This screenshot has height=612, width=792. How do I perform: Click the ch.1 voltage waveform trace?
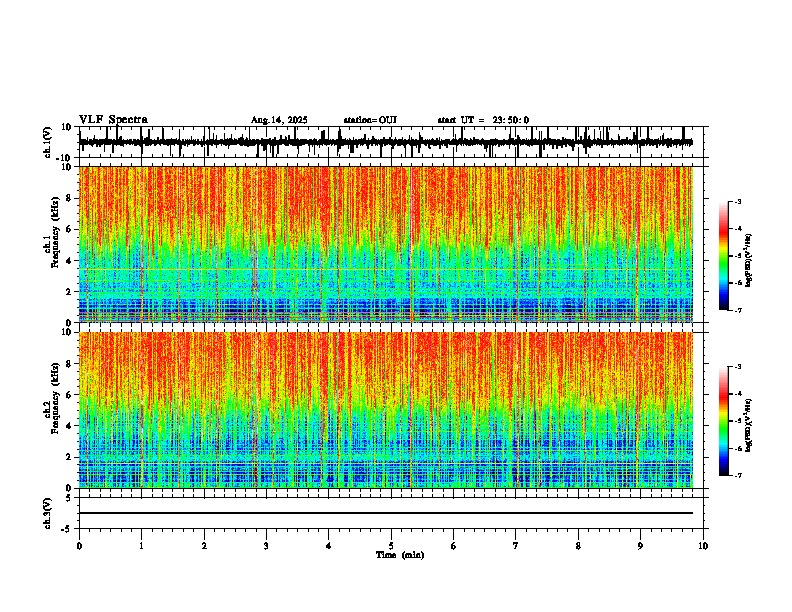pos(386,142)
